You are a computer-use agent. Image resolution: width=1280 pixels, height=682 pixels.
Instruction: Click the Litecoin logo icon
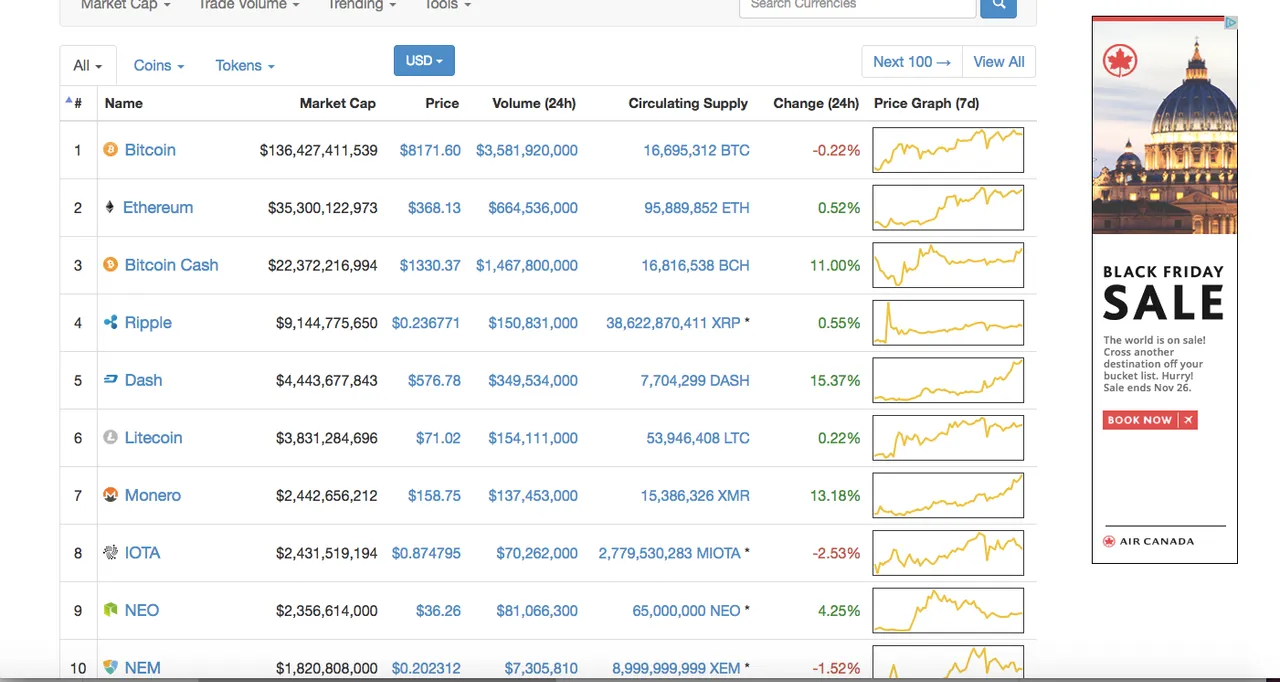(111, 438)
